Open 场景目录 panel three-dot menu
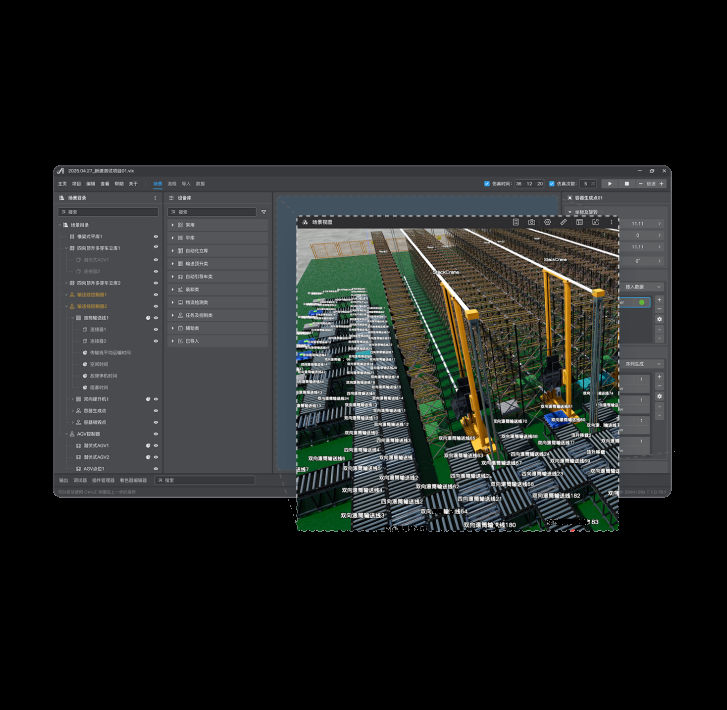The height and width of the screenshot is (710, 727). coord(155,198)
